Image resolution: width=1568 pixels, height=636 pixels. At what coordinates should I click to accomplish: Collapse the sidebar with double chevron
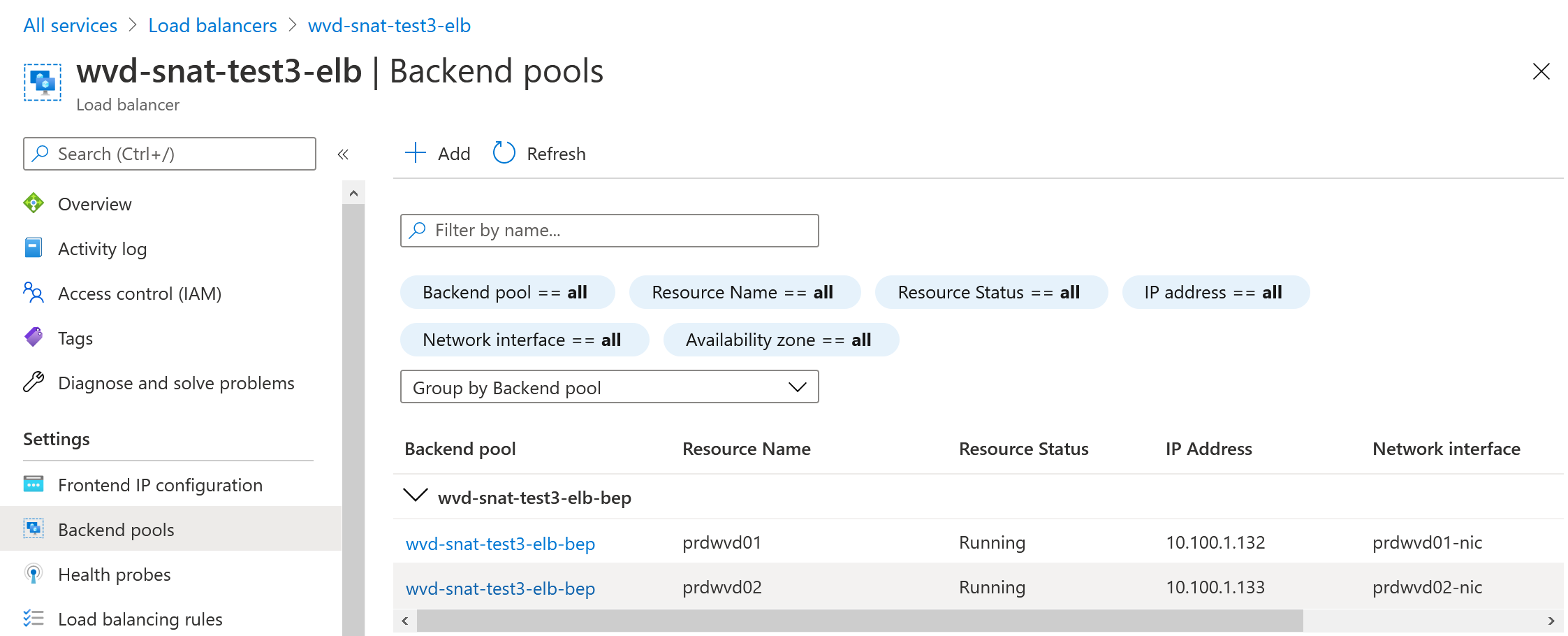343,154
